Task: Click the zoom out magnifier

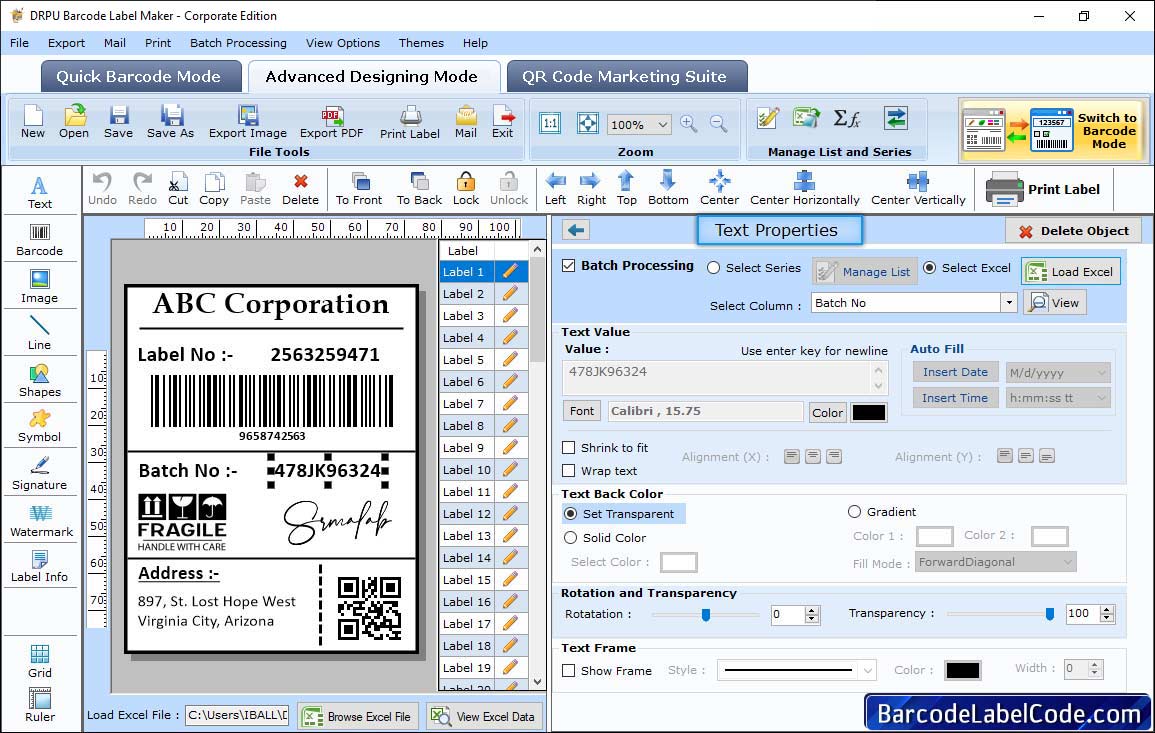Action: click(x=719, y=124)
